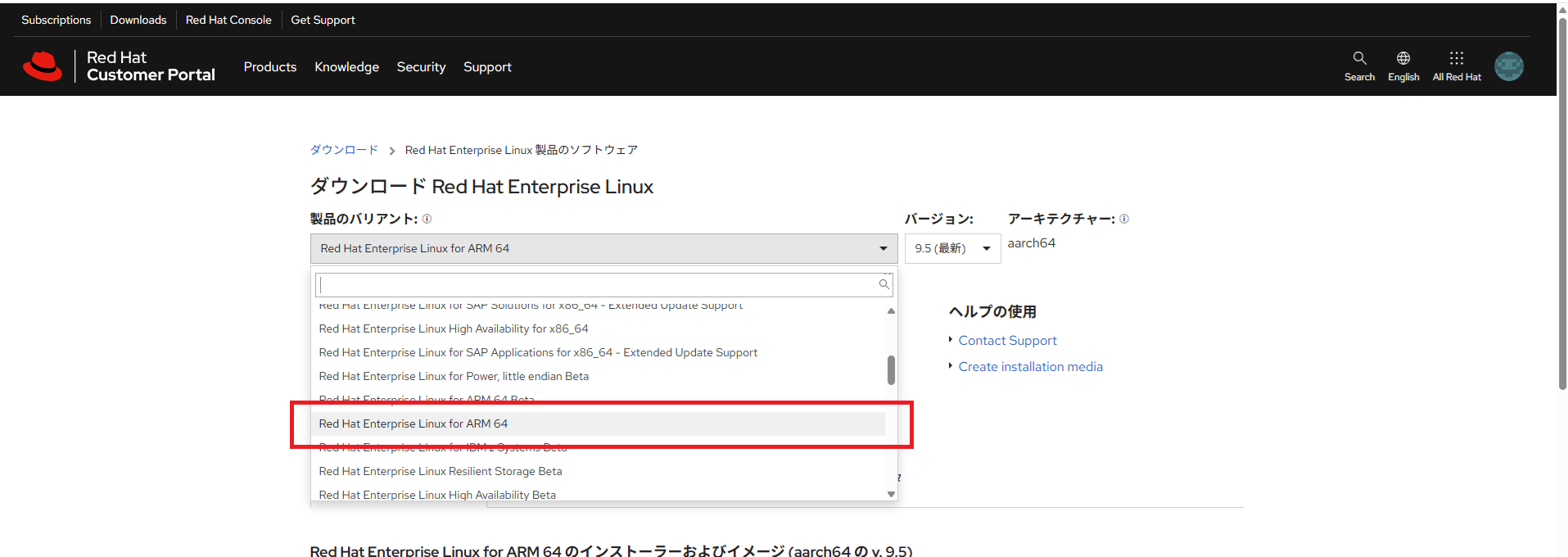
Task: Open the version 9.5 dropdown
Action: pos(951,248)
